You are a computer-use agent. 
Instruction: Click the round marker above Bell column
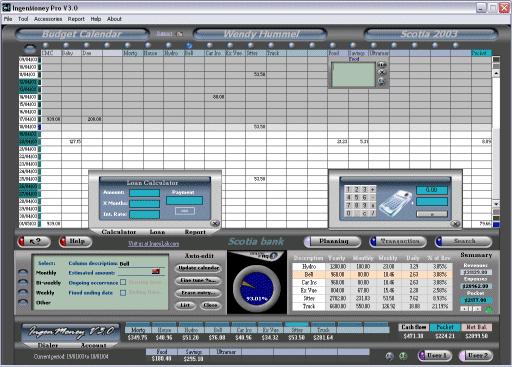click(189, 45)
